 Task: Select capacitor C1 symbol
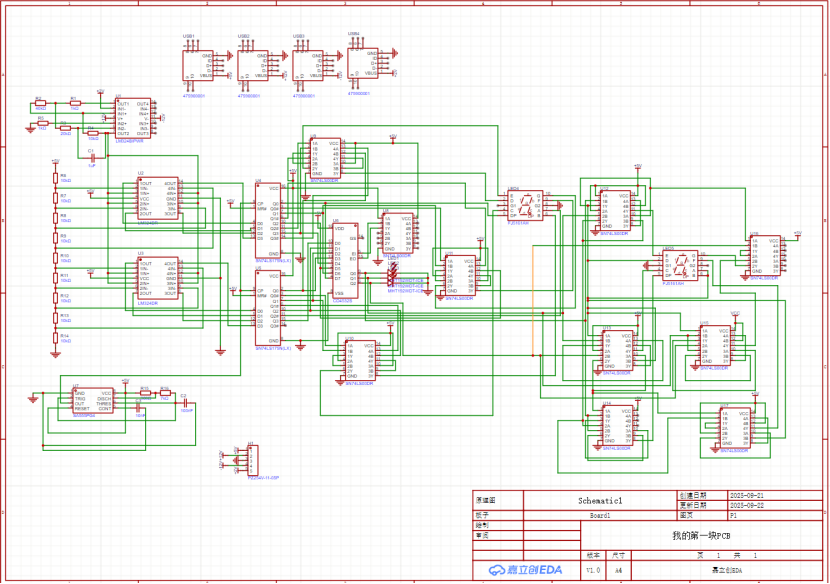coord(92,158)
